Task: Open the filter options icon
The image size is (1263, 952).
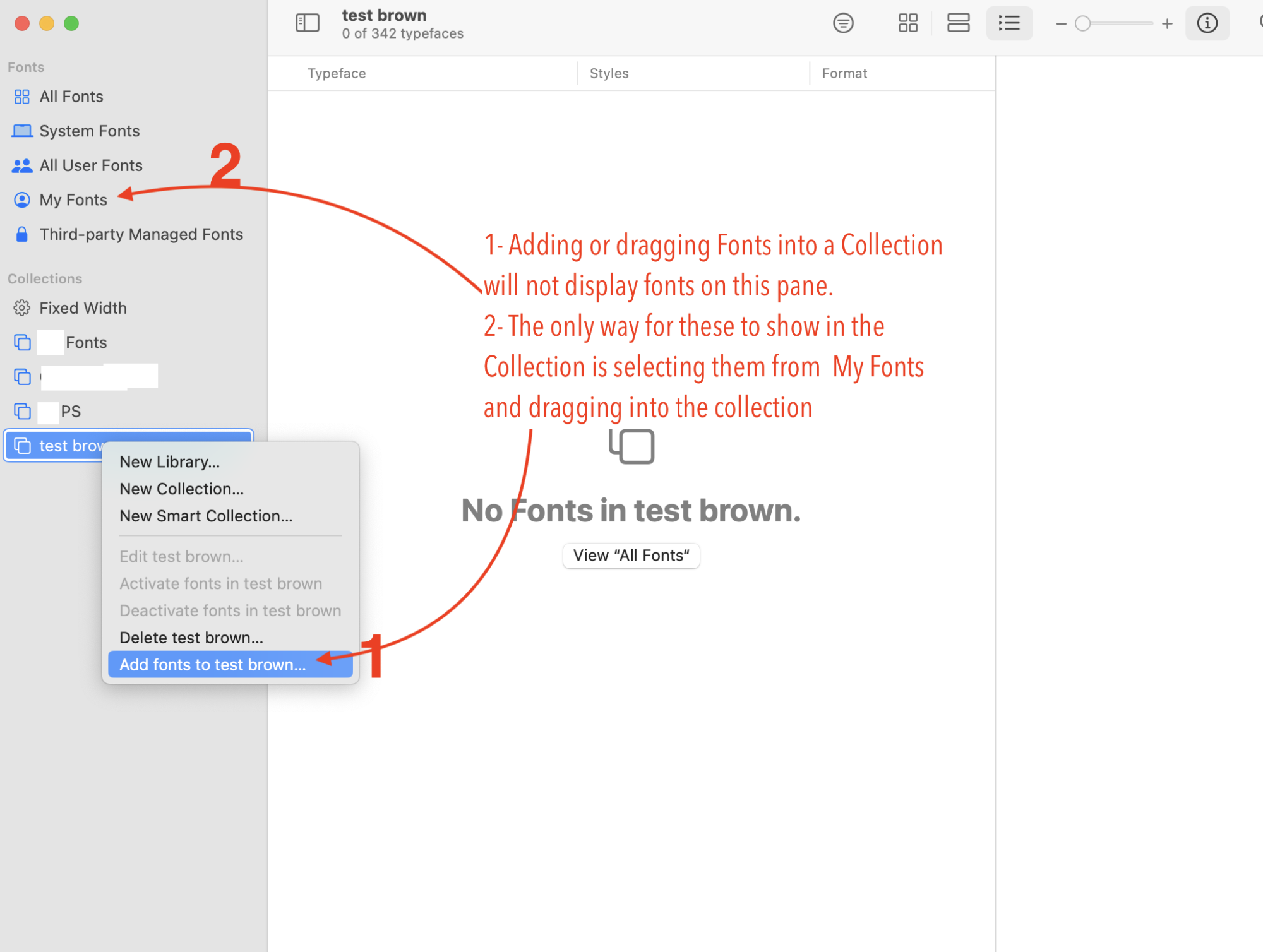Action: point(843,23)
